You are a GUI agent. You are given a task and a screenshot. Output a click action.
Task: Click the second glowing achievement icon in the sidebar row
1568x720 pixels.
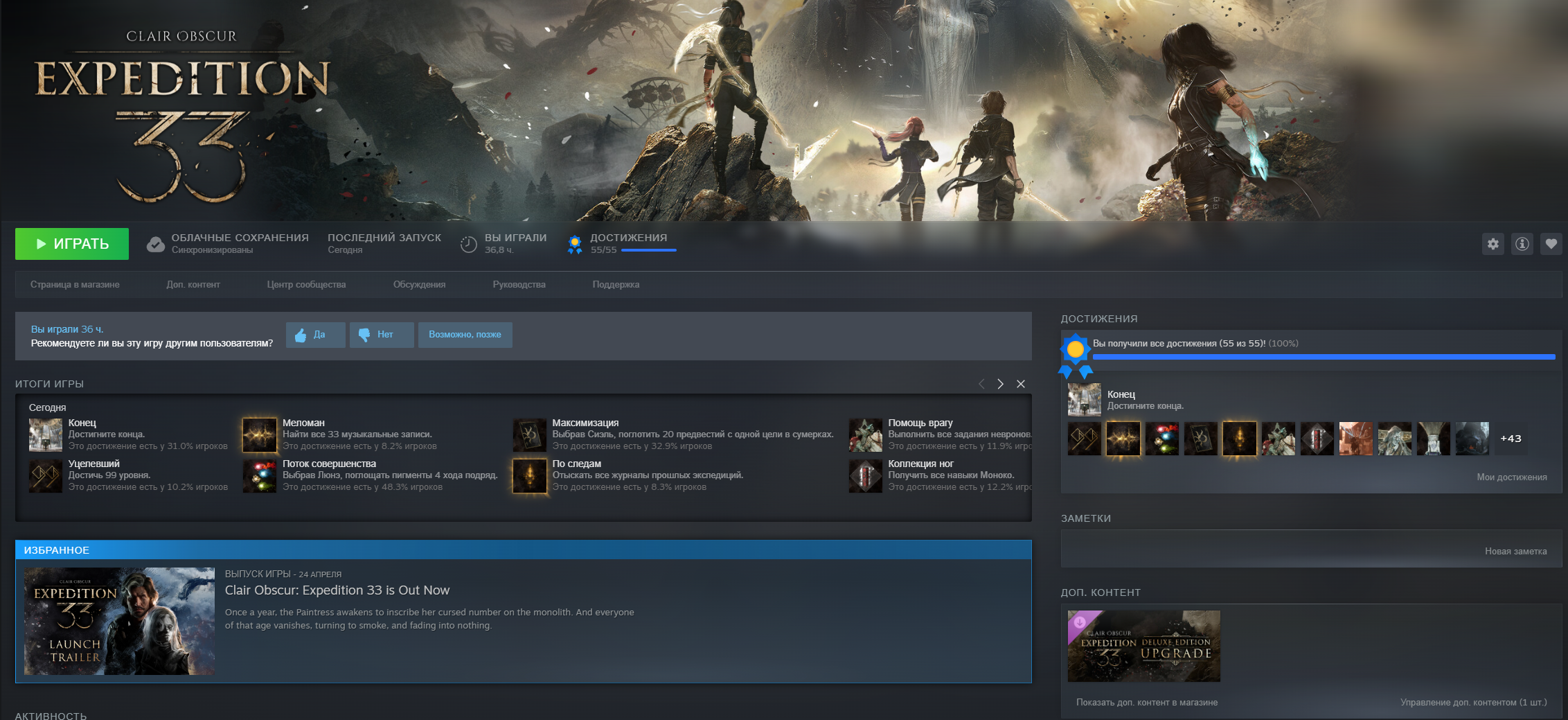point(1123,439)
